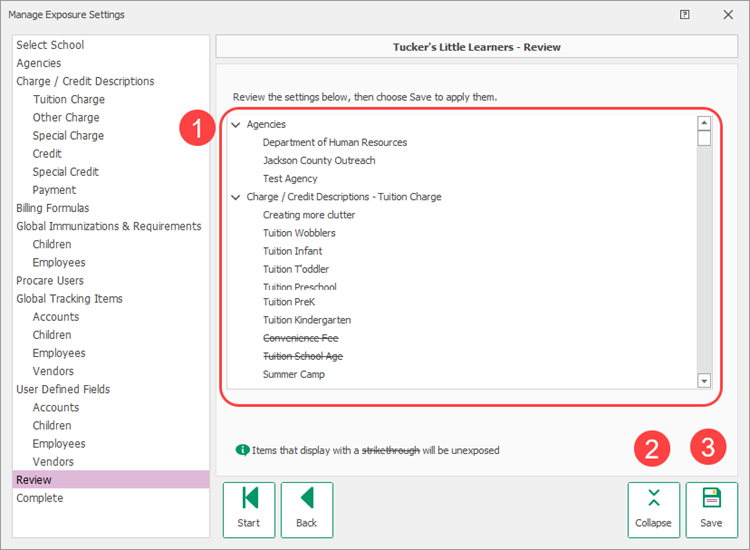Select the struck-through Tuition School Age item
The width and height of the screenshot is (750, 550).
tap(303, 357)
